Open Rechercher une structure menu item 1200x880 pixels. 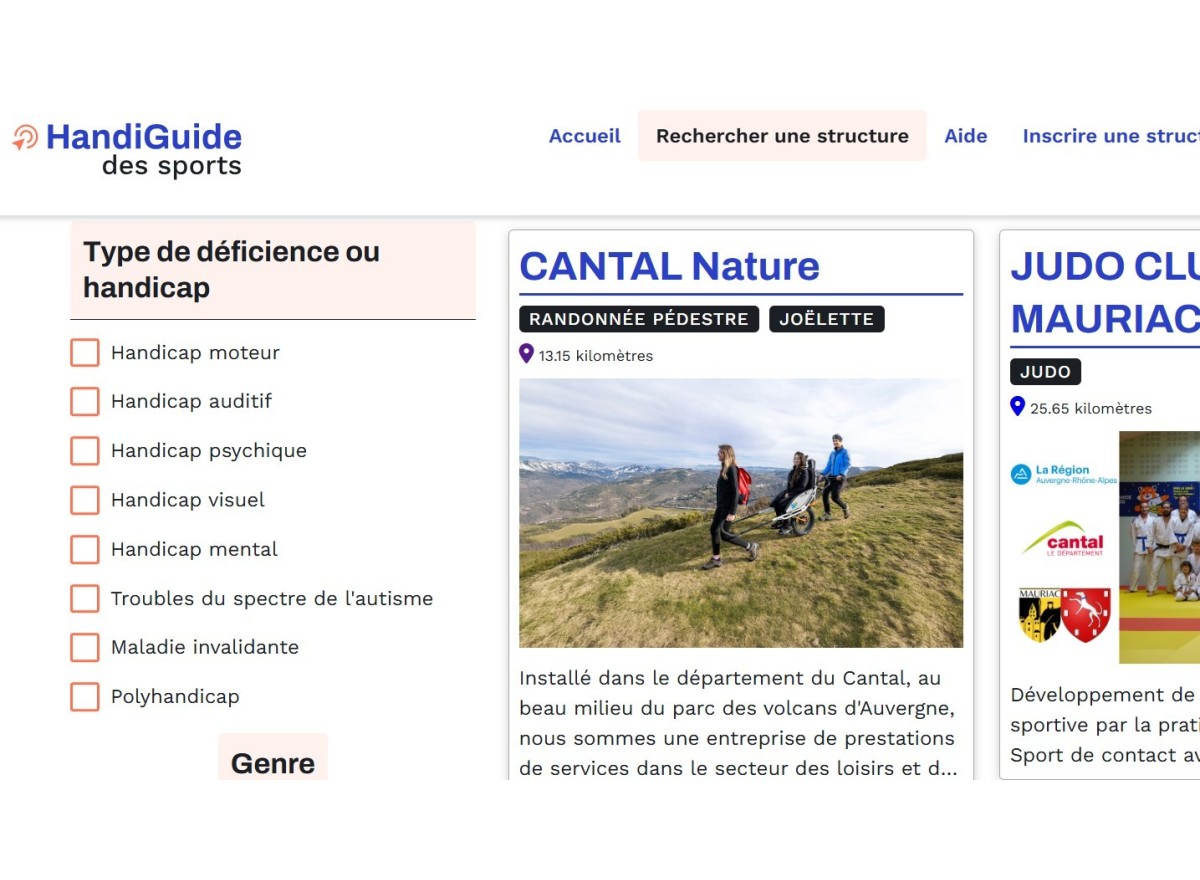tap(782, 136)
